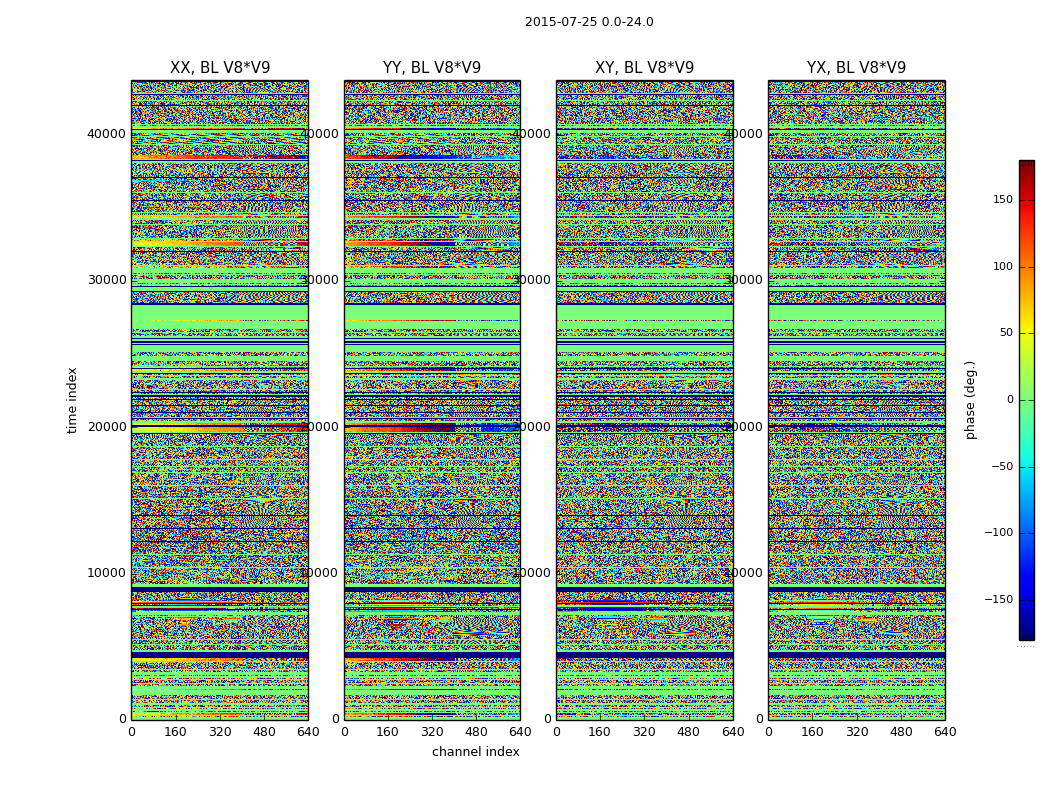Click the YY, BL V8*V9 subplot title
1050x800 pixels.
pyautogui.click(x=432, y=68)
